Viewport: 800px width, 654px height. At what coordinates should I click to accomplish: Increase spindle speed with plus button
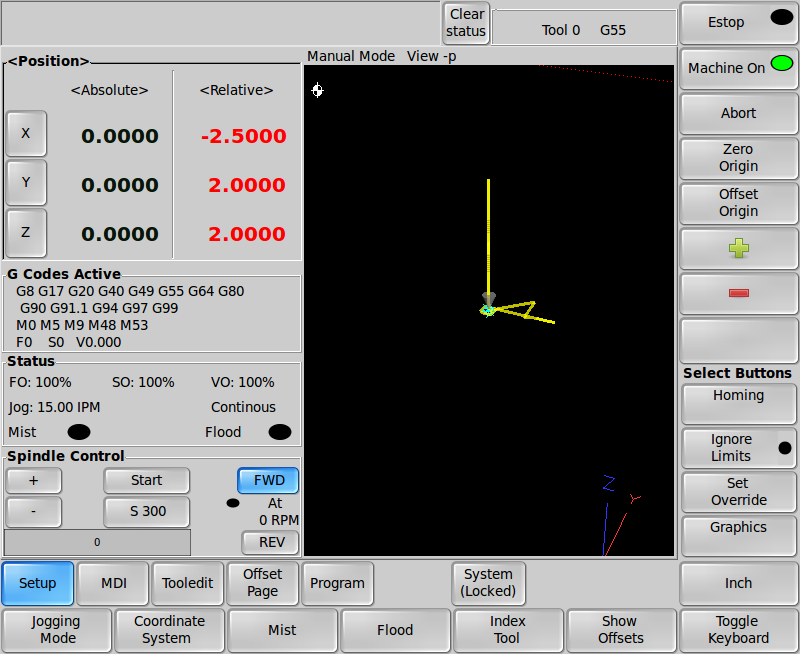34,481
